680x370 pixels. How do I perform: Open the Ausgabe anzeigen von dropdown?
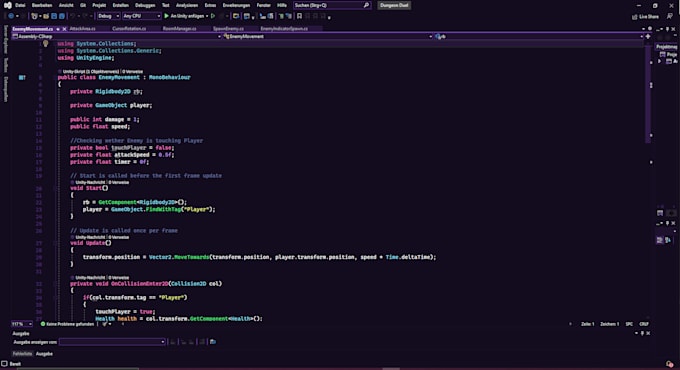coord(112,342)
